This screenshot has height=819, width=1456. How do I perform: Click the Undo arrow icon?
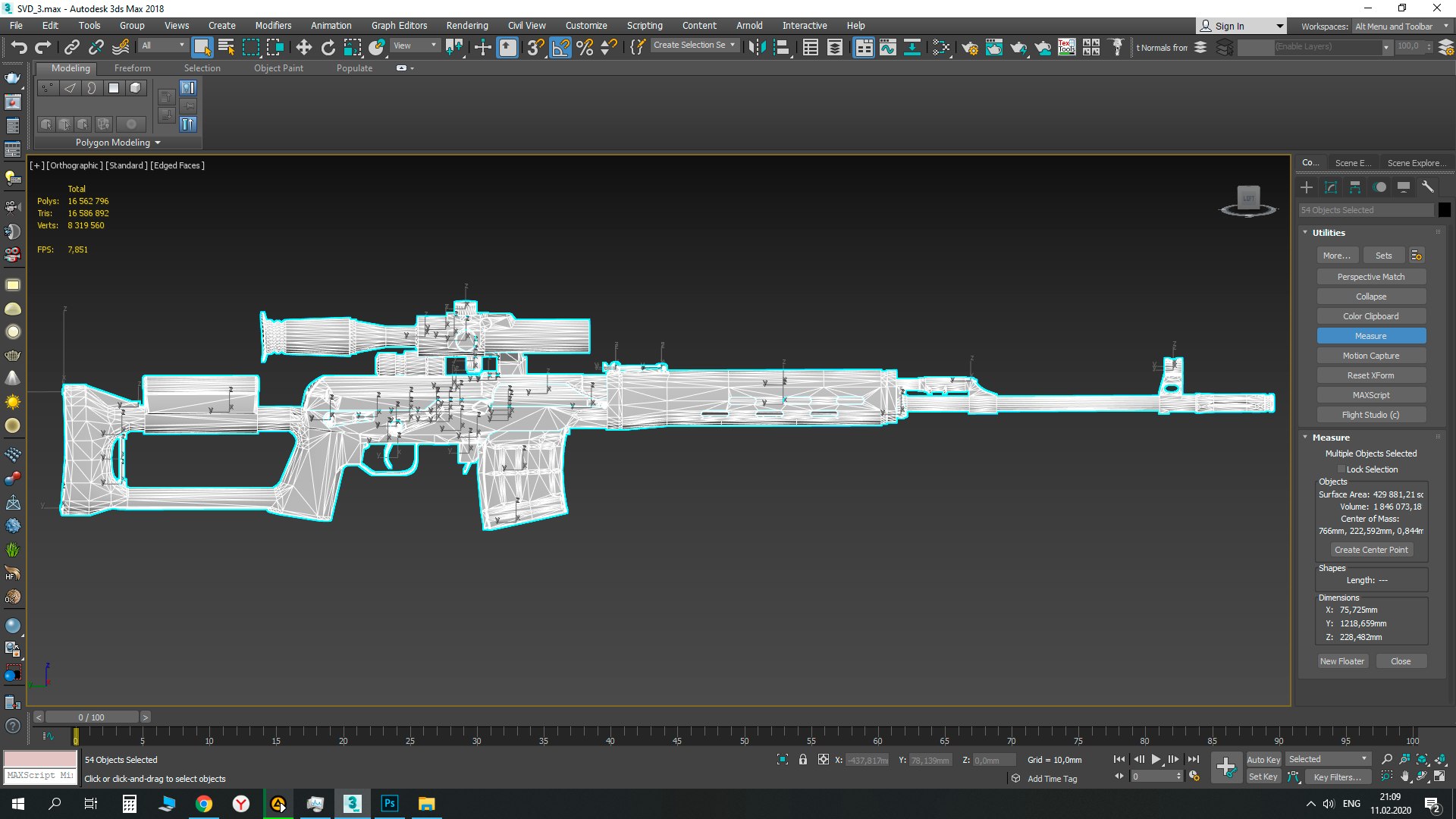[19, 47]
